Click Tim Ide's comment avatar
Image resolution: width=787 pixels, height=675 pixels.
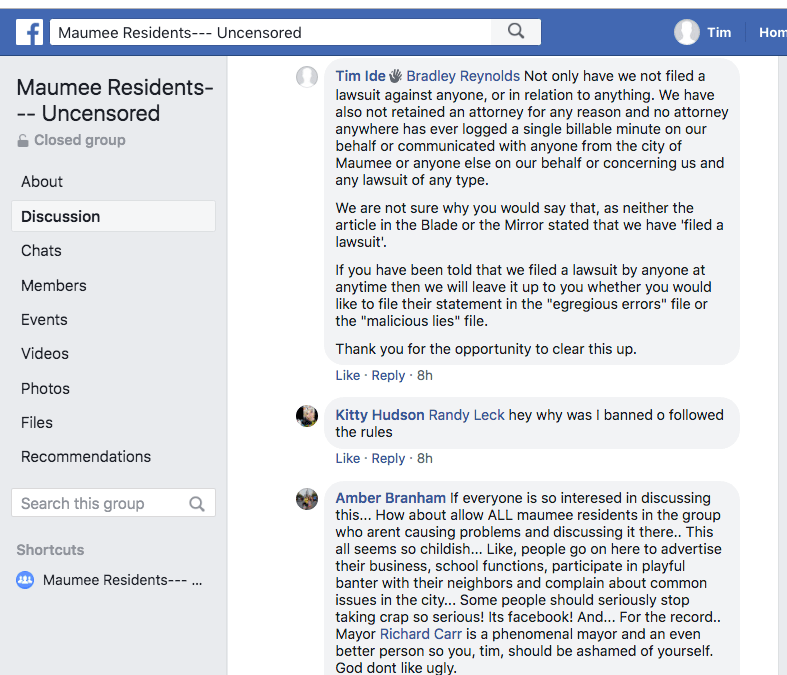(x=308, y=77)
